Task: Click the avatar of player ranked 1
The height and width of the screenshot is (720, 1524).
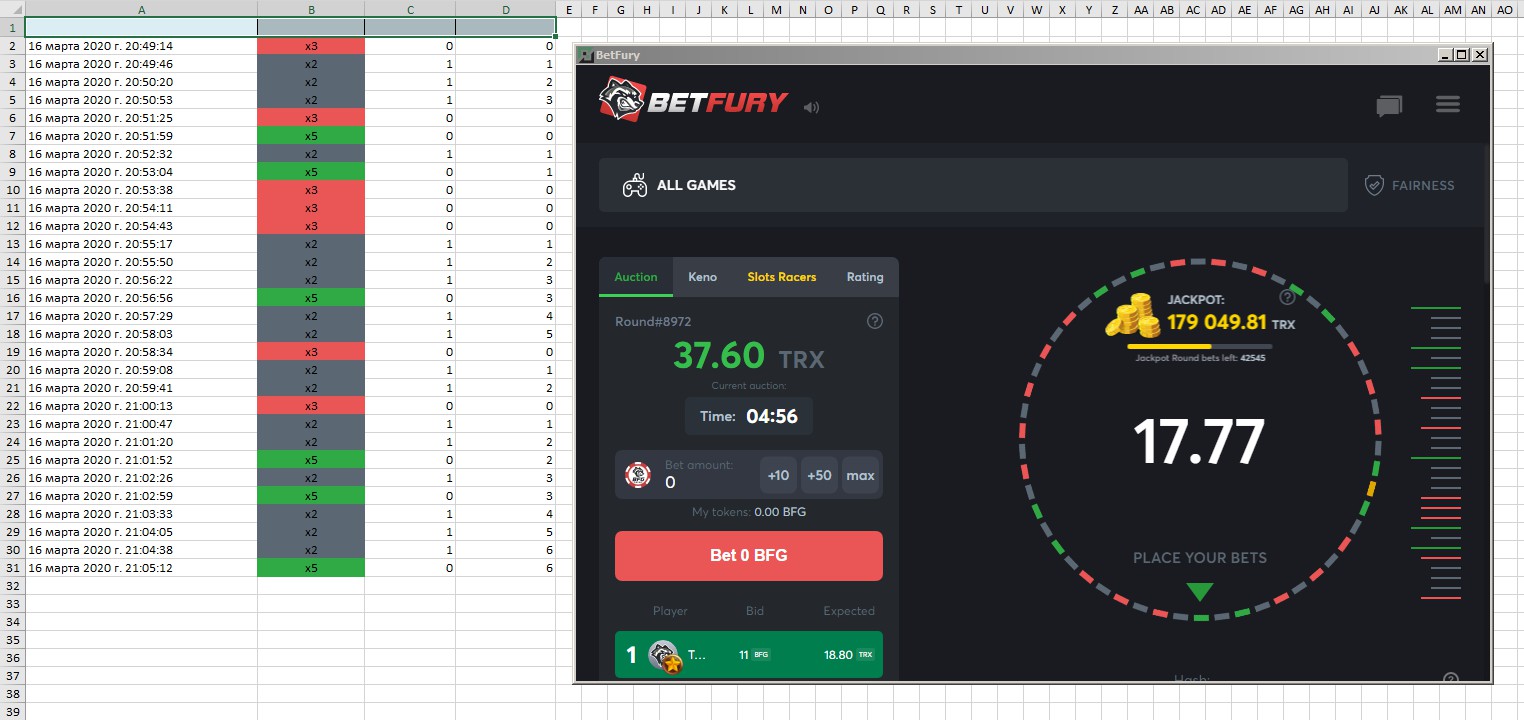Action: 665,656
